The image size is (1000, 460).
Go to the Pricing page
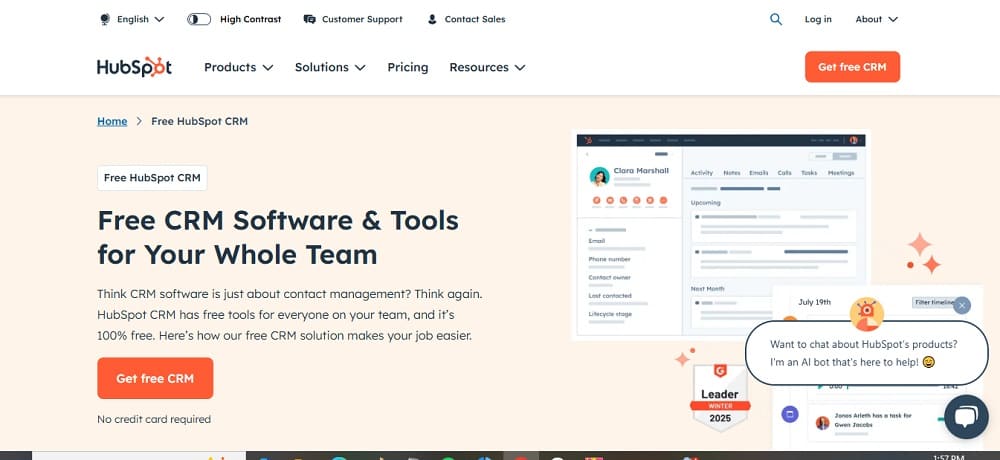(x=408, y=67)
